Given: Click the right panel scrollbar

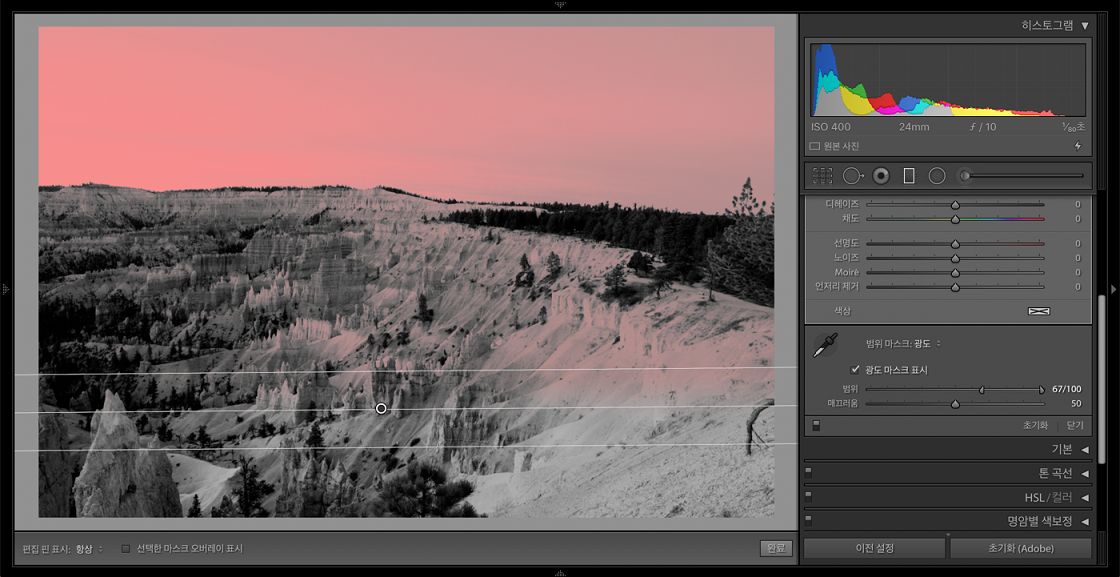Looking at the screenshot, I should (1102, 378).
